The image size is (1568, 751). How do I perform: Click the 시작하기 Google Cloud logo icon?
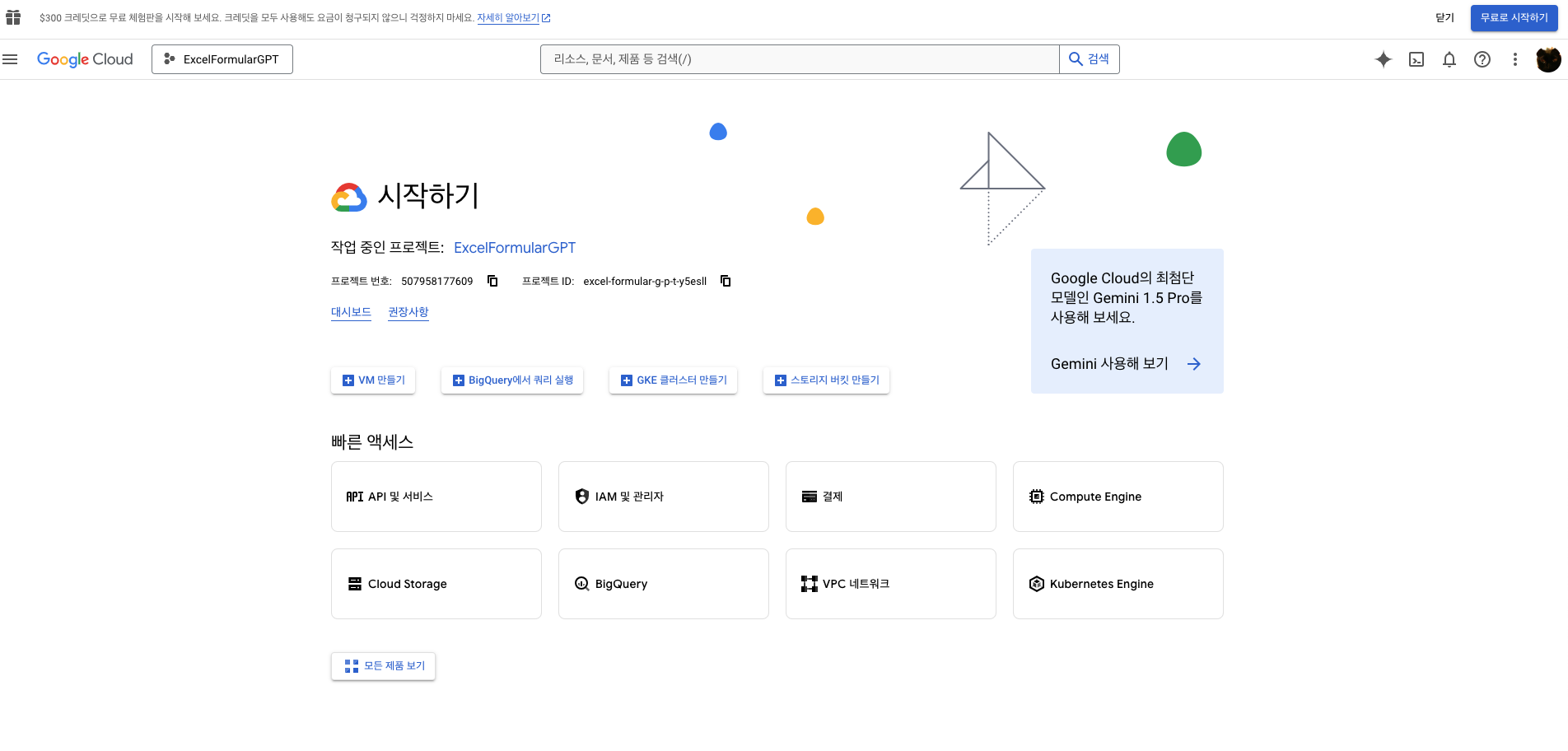349,197
